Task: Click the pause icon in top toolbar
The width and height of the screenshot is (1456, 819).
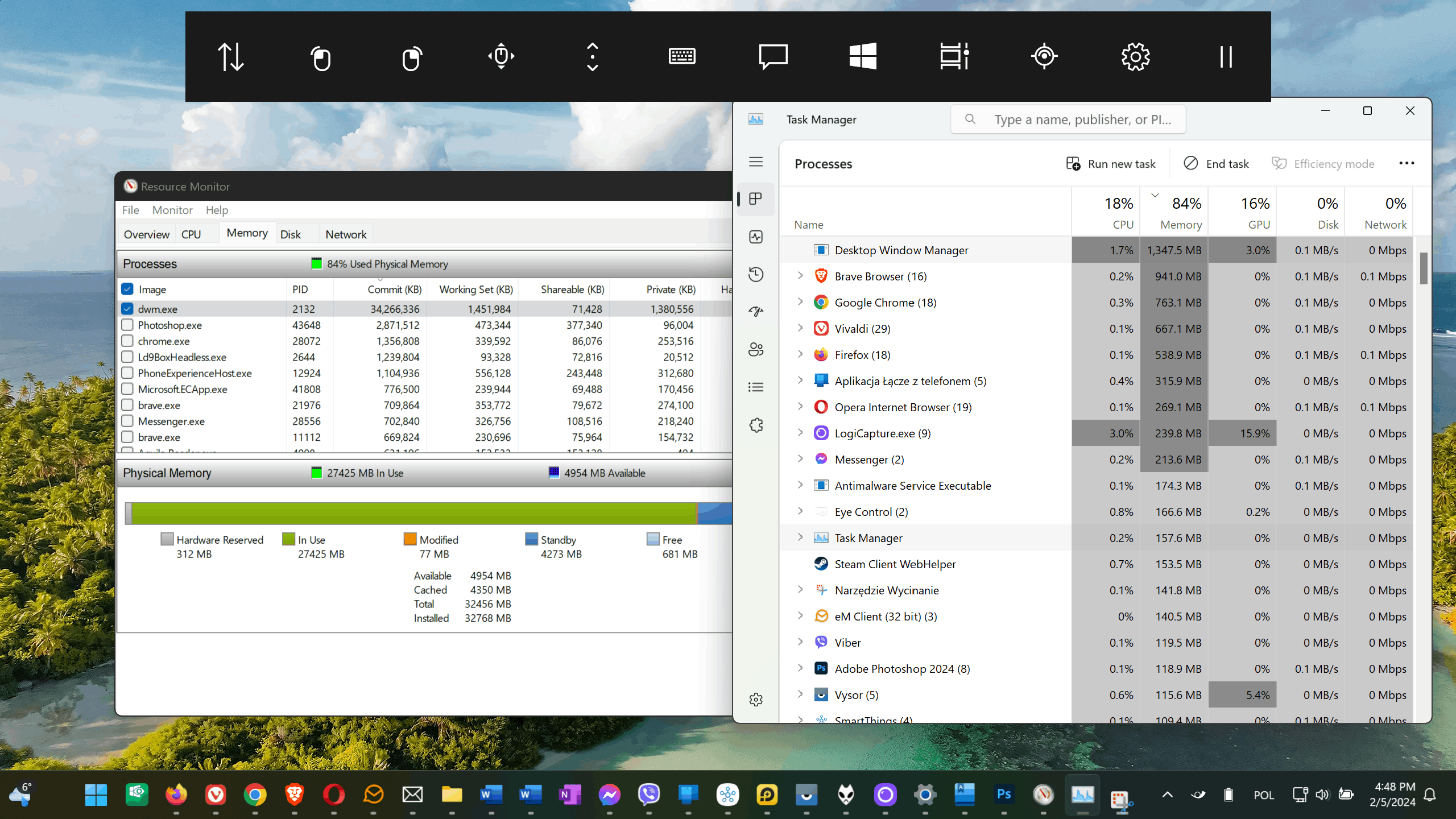Action: (x=1226, y=56)
